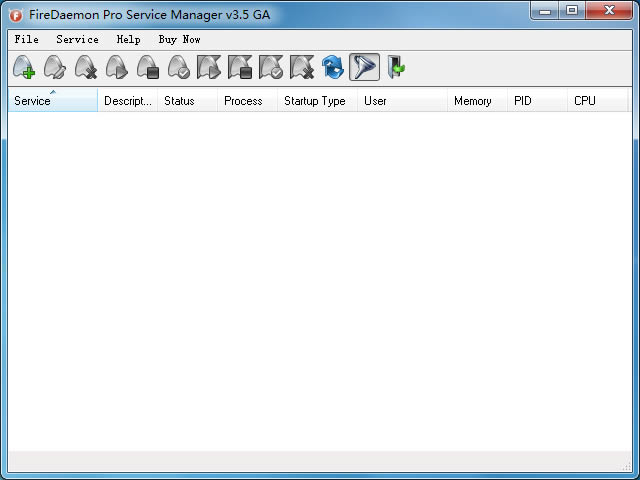Viewport: 640px width, 480px height.
Task: Sort by the Service column header
Action: point(53,100)
